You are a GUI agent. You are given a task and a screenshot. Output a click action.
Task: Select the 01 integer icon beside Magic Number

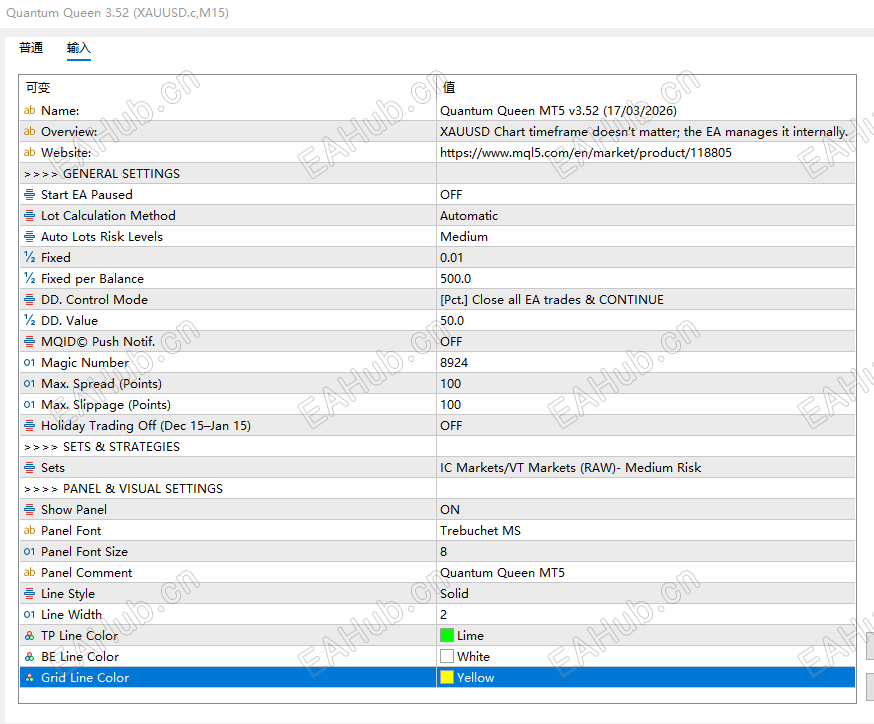click(30, 363)
